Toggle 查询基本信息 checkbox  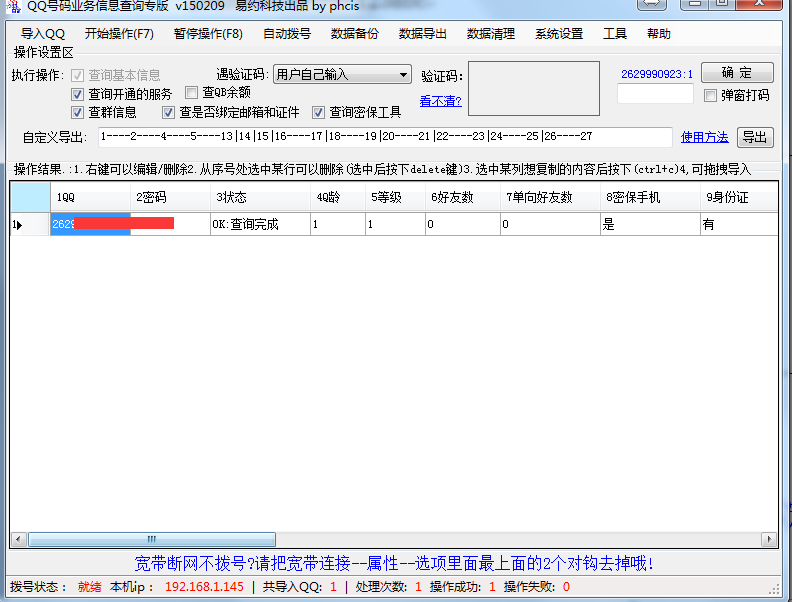[x=77, y=76]
